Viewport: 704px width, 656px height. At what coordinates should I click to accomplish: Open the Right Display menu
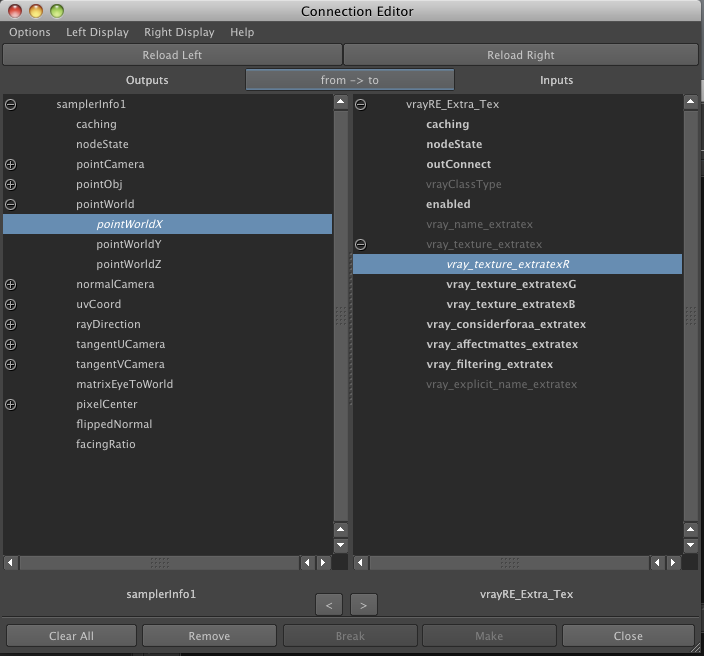coord(179,32)
